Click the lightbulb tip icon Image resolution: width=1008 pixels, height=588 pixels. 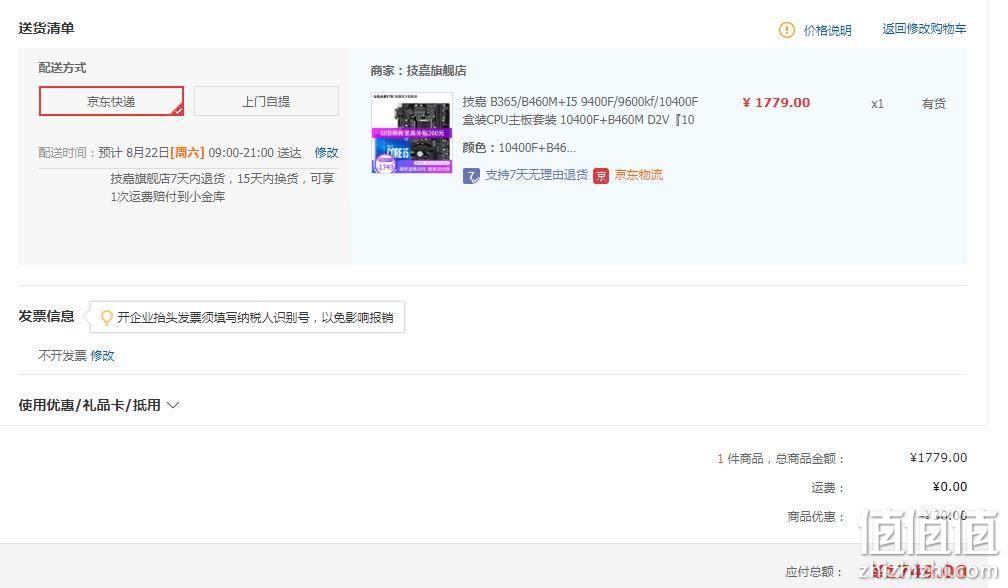[107, 317]
